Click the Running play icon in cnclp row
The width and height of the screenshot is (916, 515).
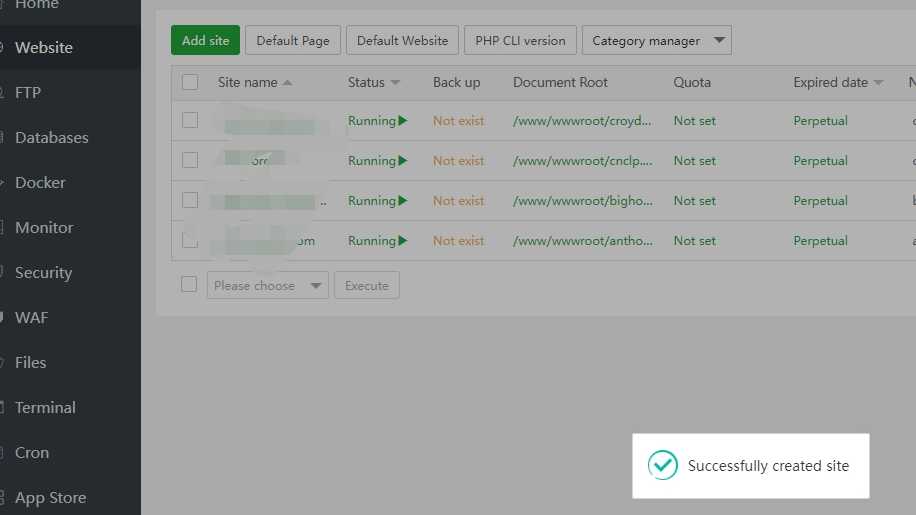pyautogui.click(x=403, y=161)
